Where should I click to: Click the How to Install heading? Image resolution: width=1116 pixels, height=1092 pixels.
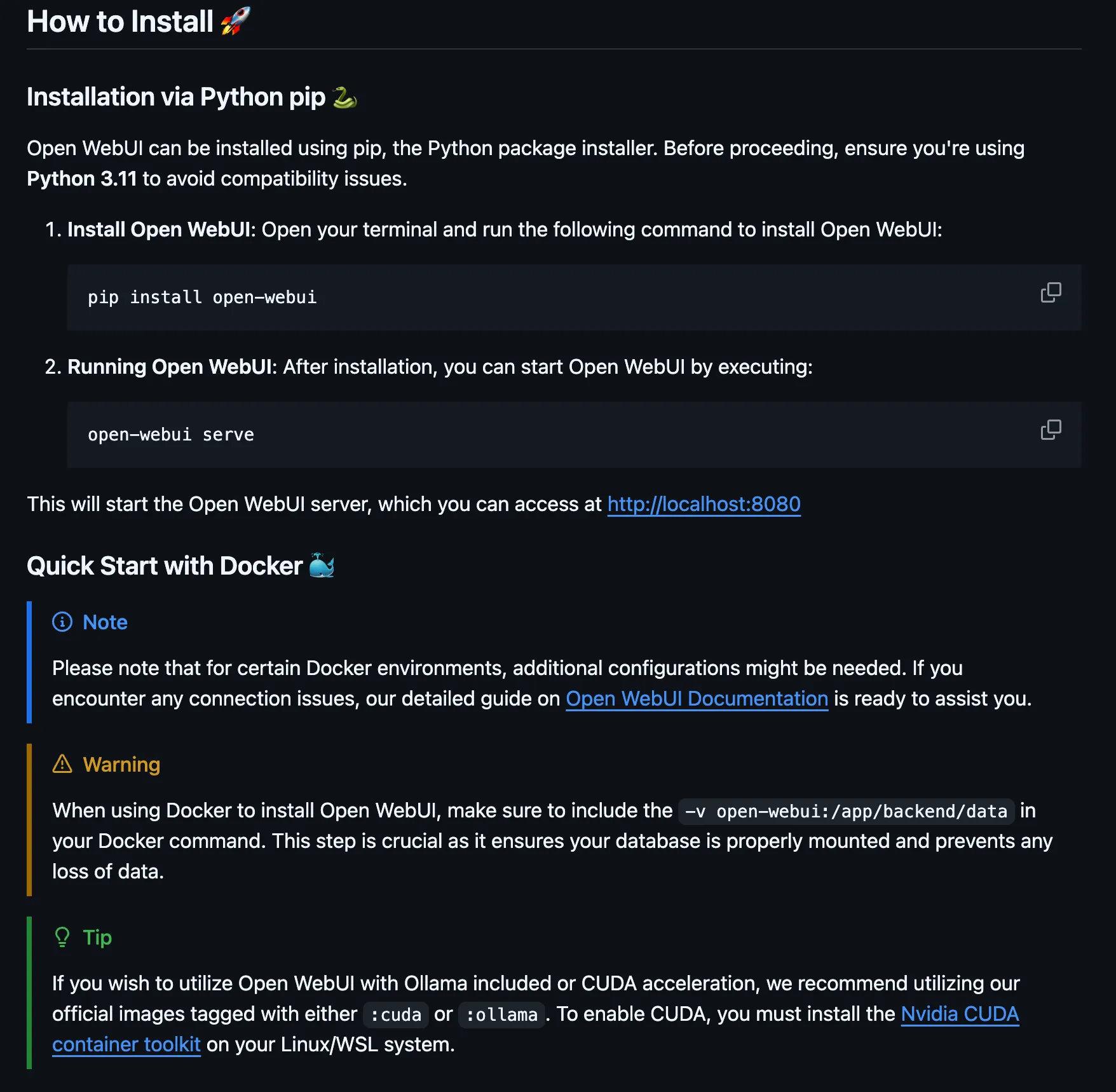(120, 22)
